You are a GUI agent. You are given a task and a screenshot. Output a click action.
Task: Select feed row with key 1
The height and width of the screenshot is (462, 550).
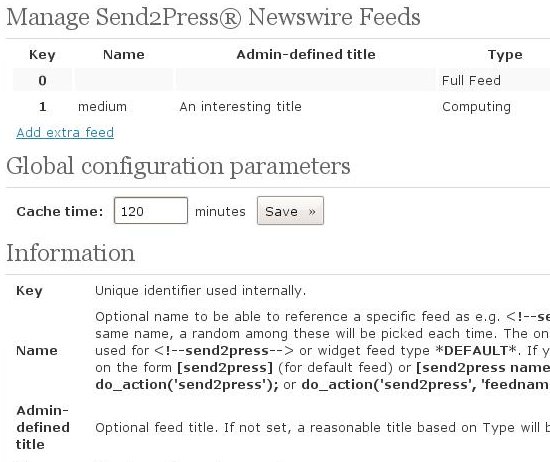pos(282,106)
